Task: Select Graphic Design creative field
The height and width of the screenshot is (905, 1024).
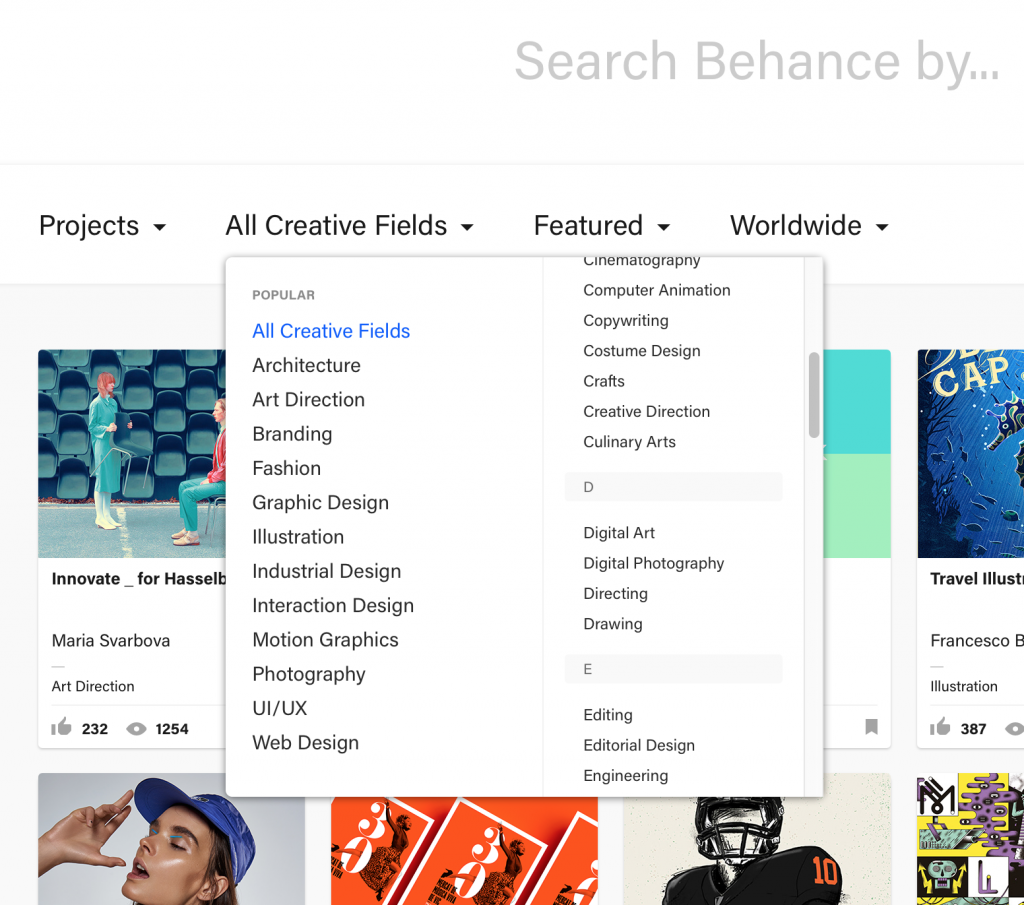Action: (320, 502)
